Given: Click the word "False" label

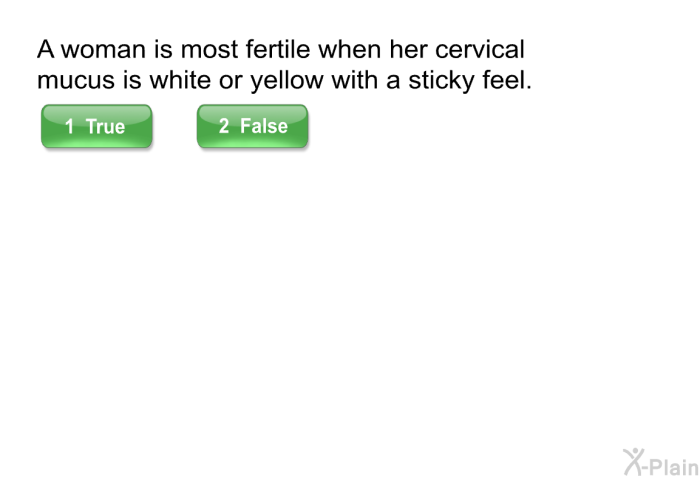Looking at the screenshot, I should [x=264, y=126].
